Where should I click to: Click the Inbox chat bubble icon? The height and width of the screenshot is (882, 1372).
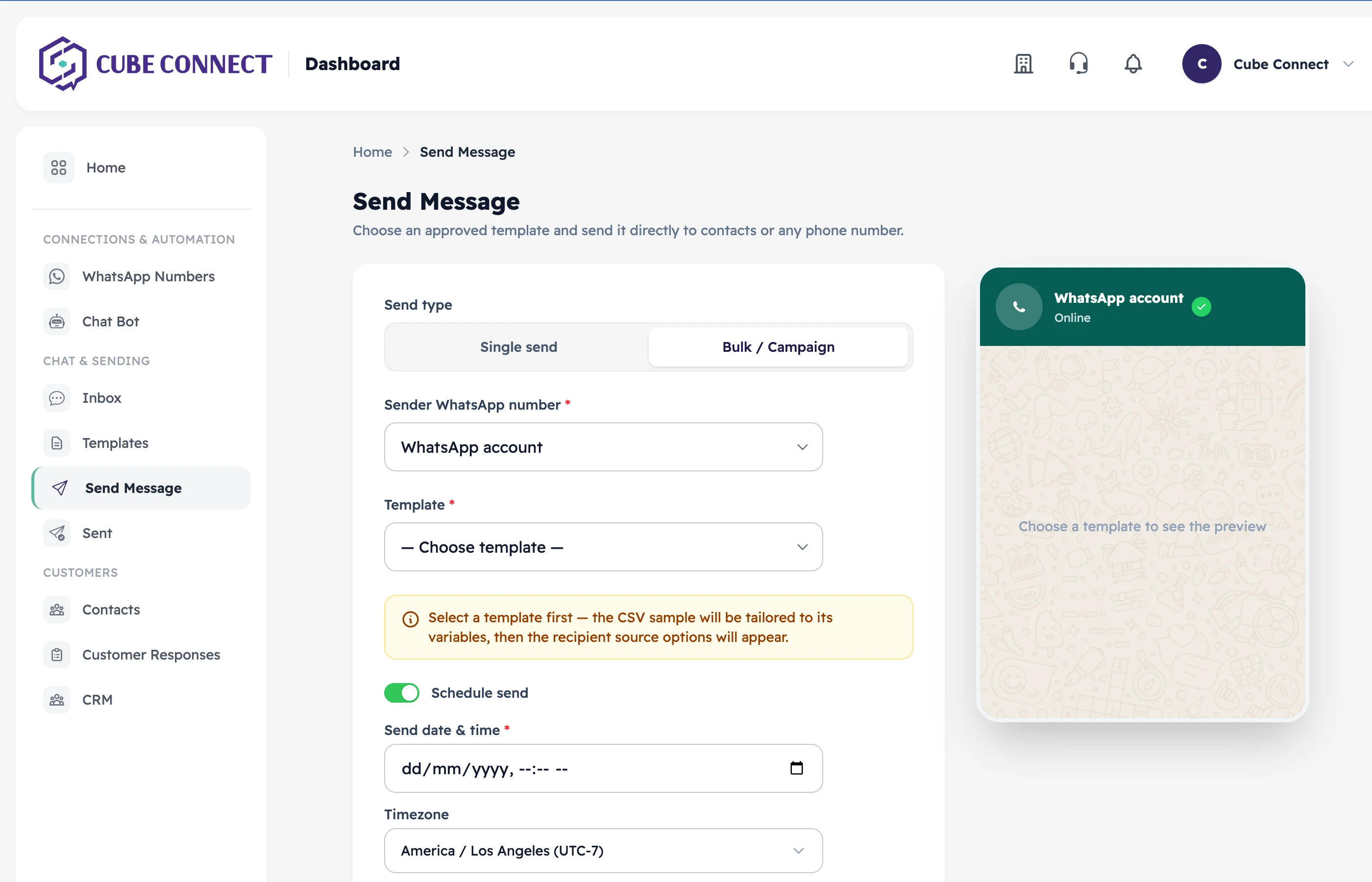57,398
